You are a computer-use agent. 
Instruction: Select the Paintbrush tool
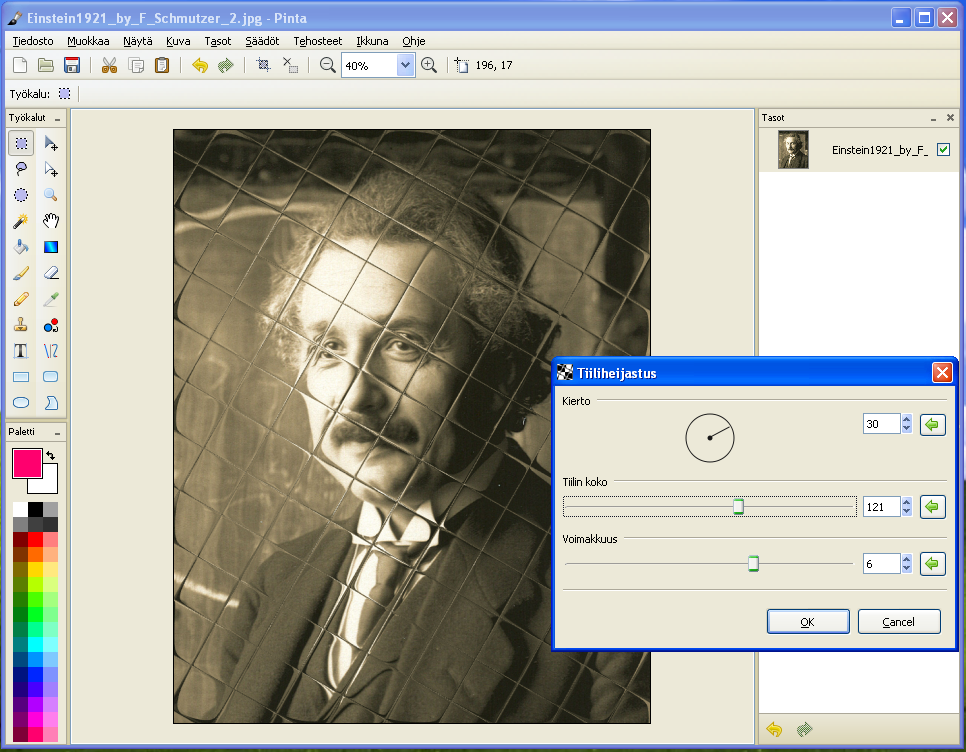coord(21,273)
